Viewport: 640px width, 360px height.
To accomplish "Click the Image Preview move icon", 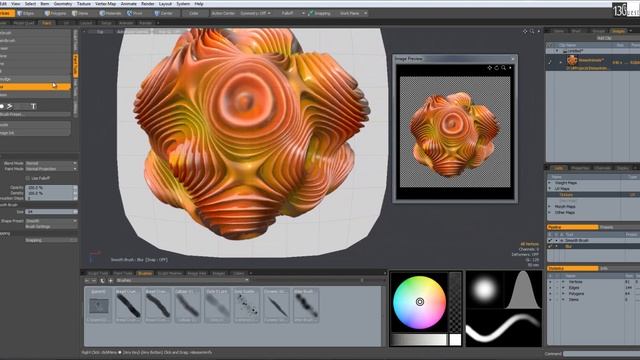I will pos(490,68).
